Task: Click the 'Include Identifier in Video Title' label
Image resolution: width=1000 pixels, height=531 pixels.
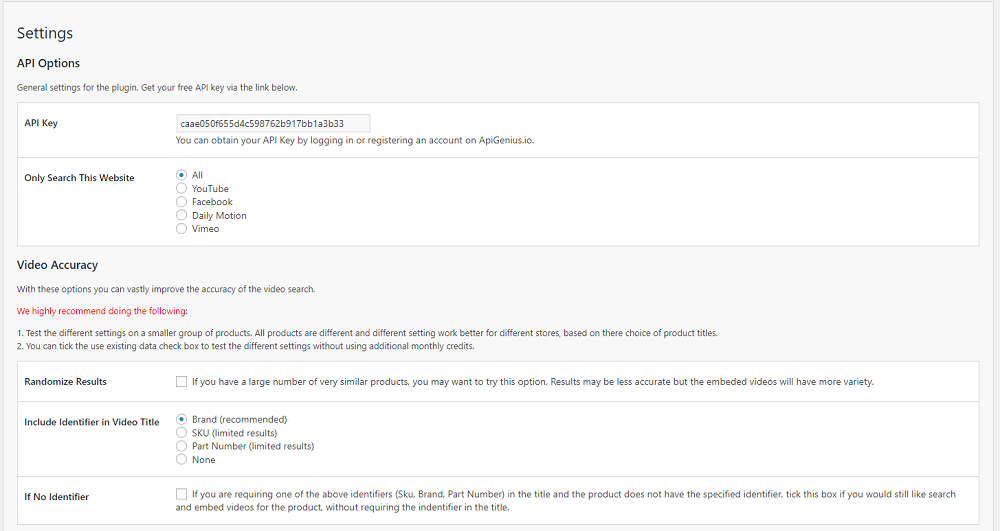Action: pos(92,422)
